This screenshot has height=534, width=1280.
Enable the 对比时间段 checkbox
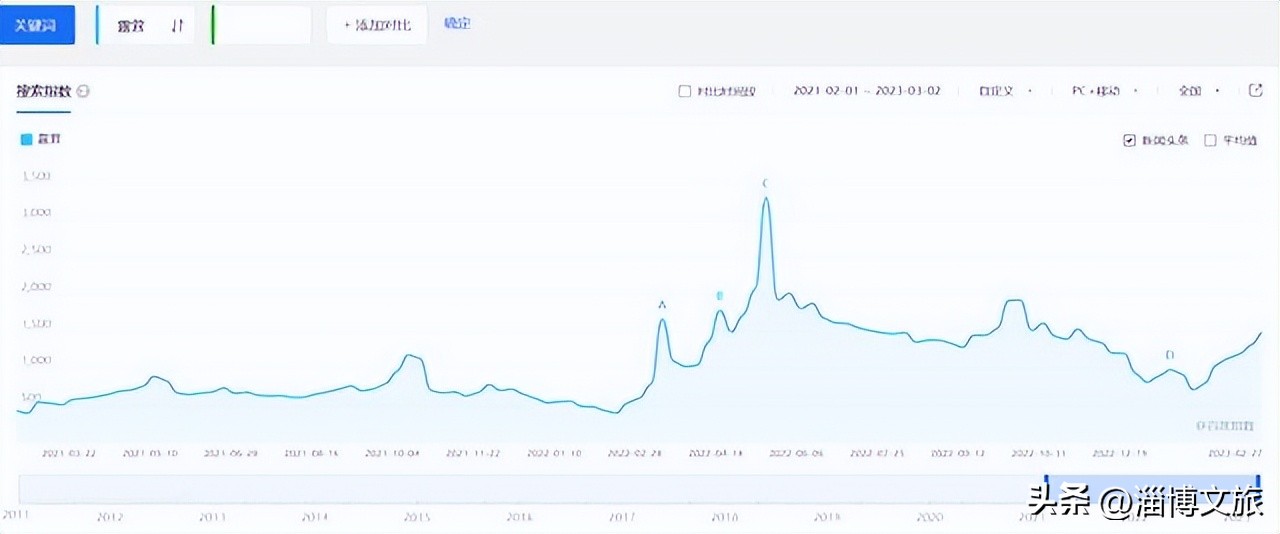[685, 91]
